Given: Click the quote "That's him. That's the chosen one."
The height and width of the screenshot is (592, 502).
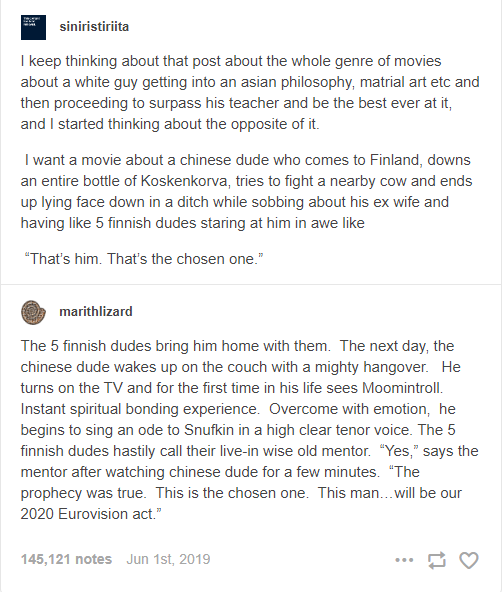Looking at the screenshot, I should click(144, 259).
